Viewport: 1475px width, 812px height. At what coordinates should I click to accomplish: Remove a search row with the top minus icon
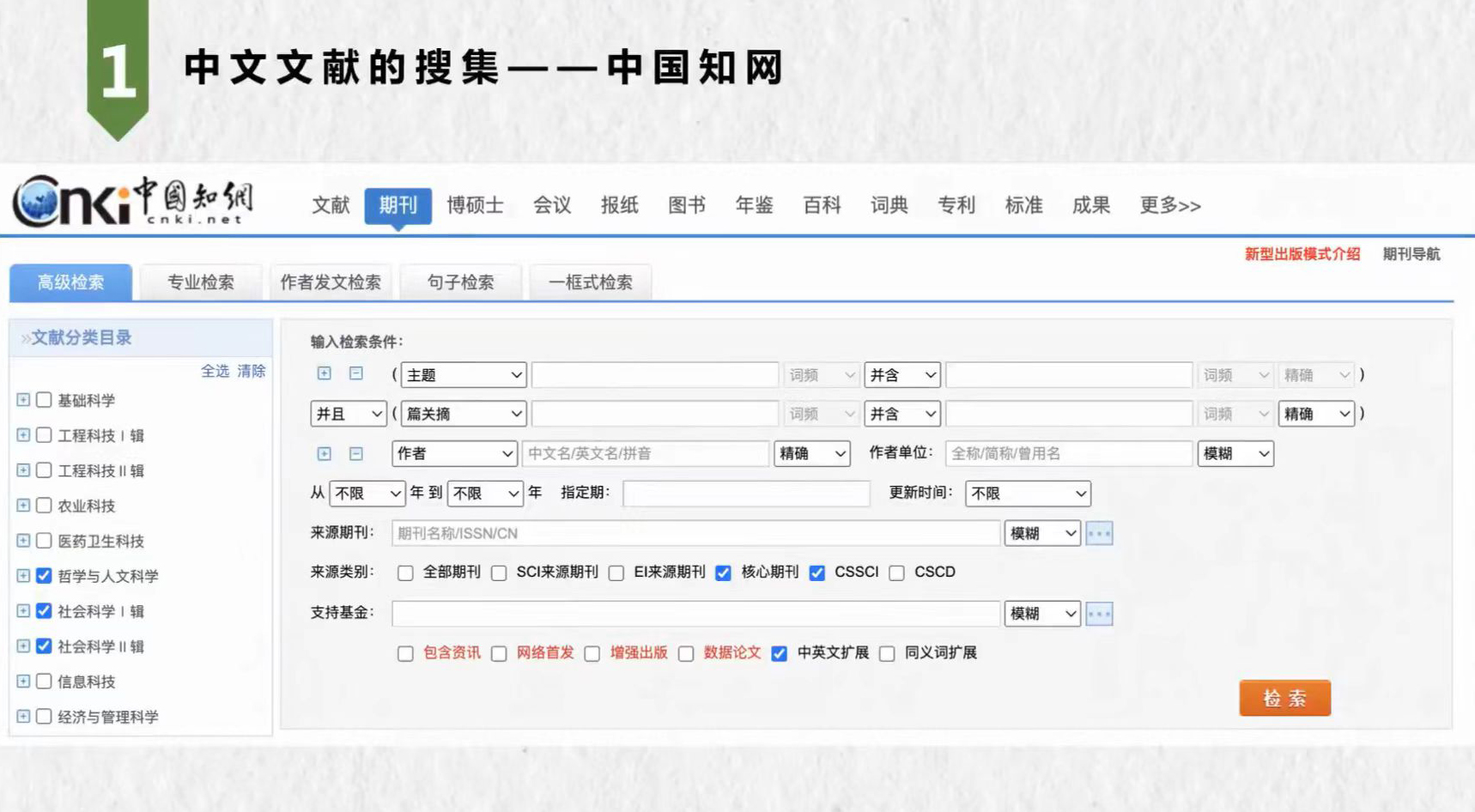[355, 373]
